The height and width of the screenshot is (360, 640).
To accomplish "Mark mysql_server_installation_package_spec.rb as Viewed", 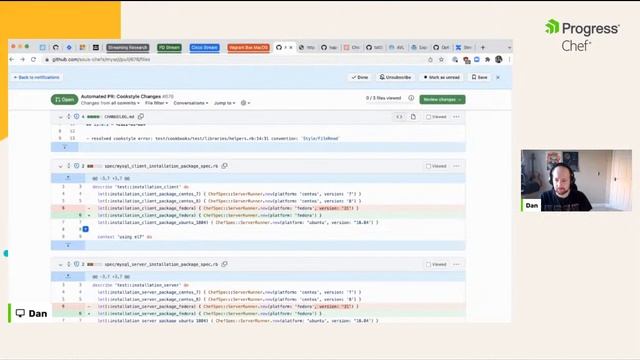I will 436,264.
